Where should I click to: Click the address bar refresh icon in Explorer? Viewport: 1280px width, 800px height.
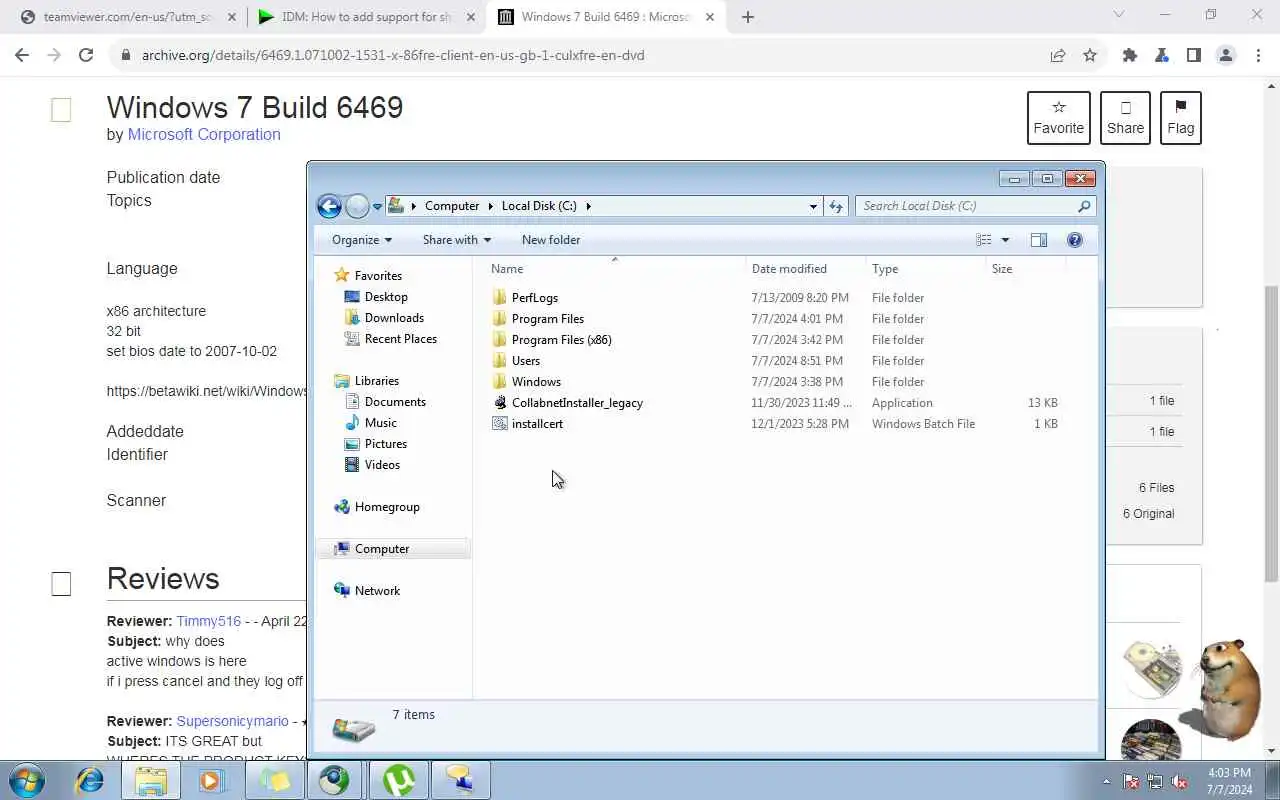836,206
